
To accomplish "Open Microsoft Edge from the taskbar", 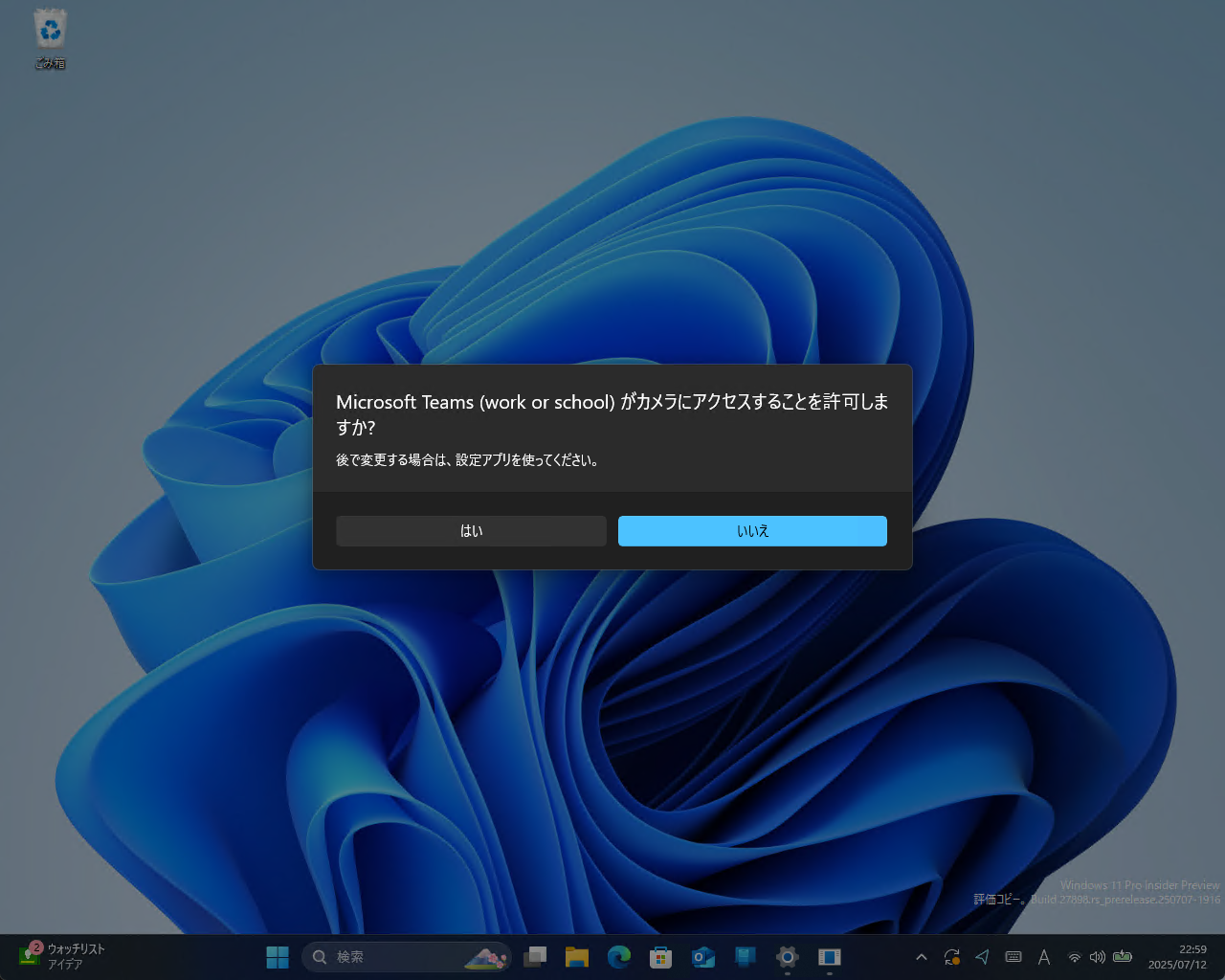I will coord(619,956).
